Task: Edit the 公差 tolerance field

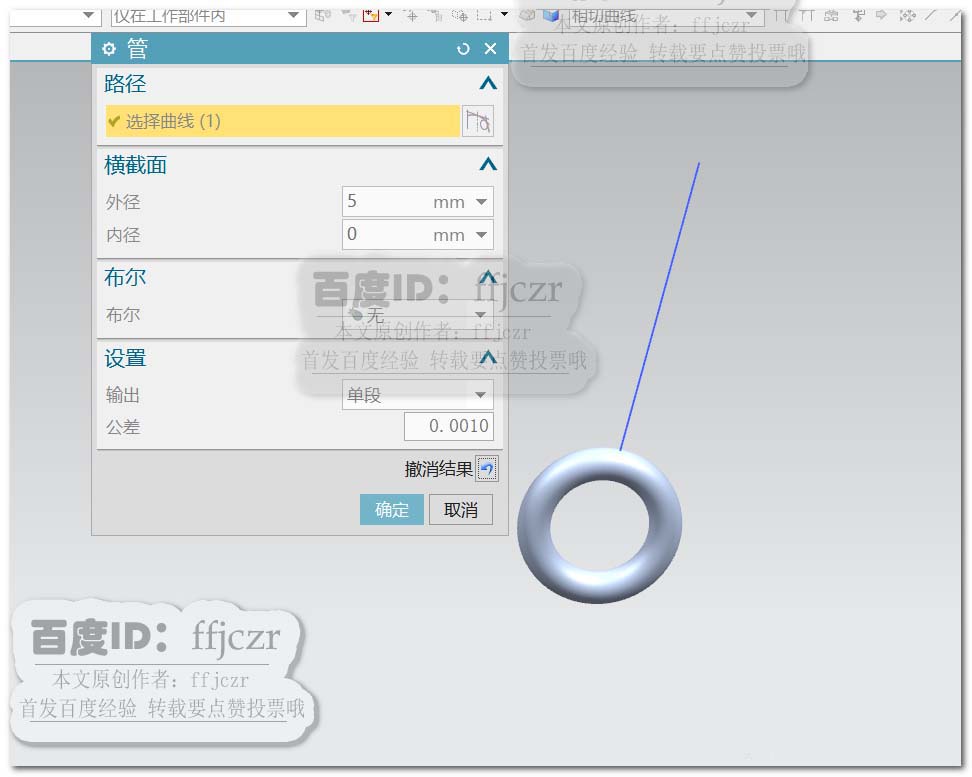Action: coord(449,426)
